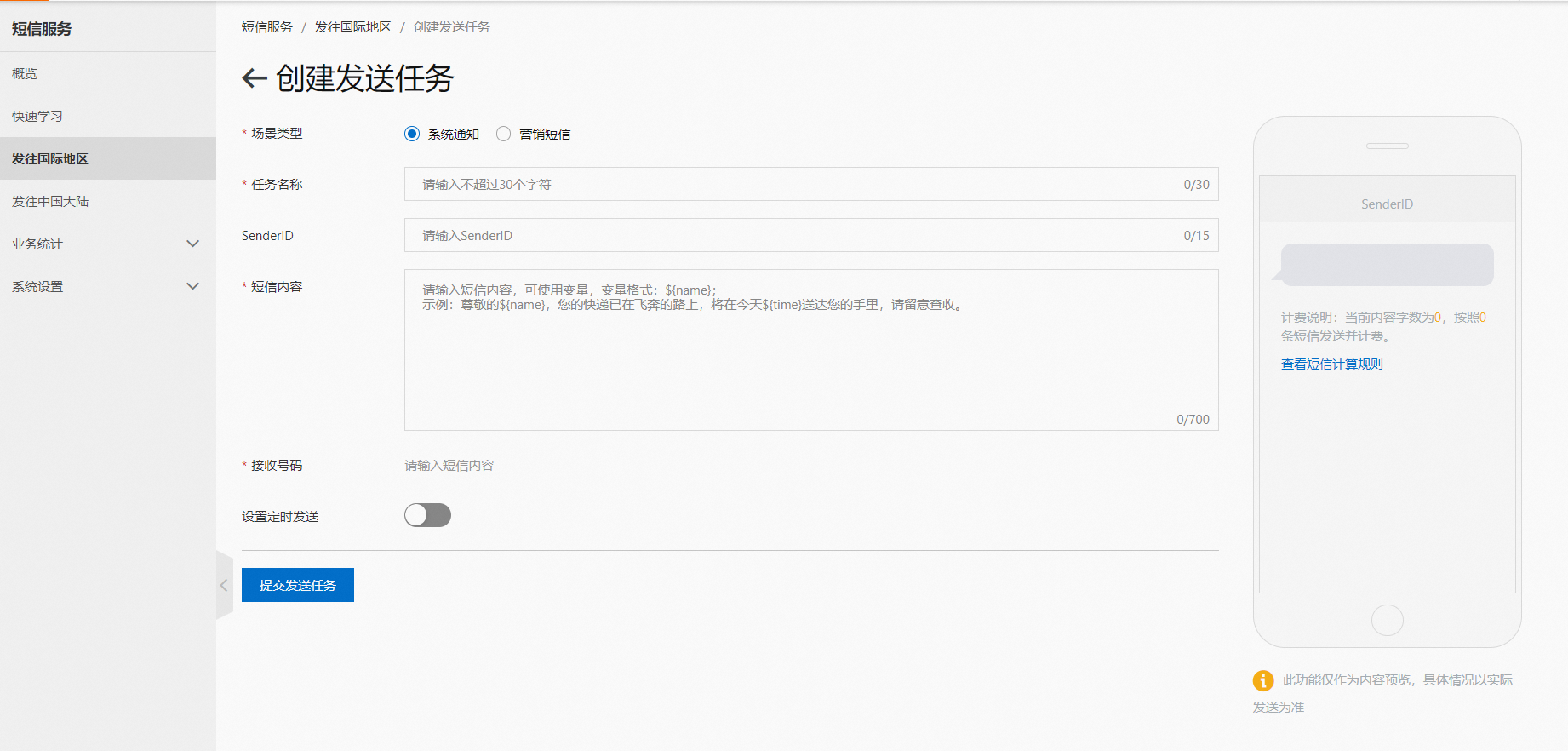Screen dimensions: 1568x751
Task: Focus the 任务名称 input field
Action: [811, 184]
